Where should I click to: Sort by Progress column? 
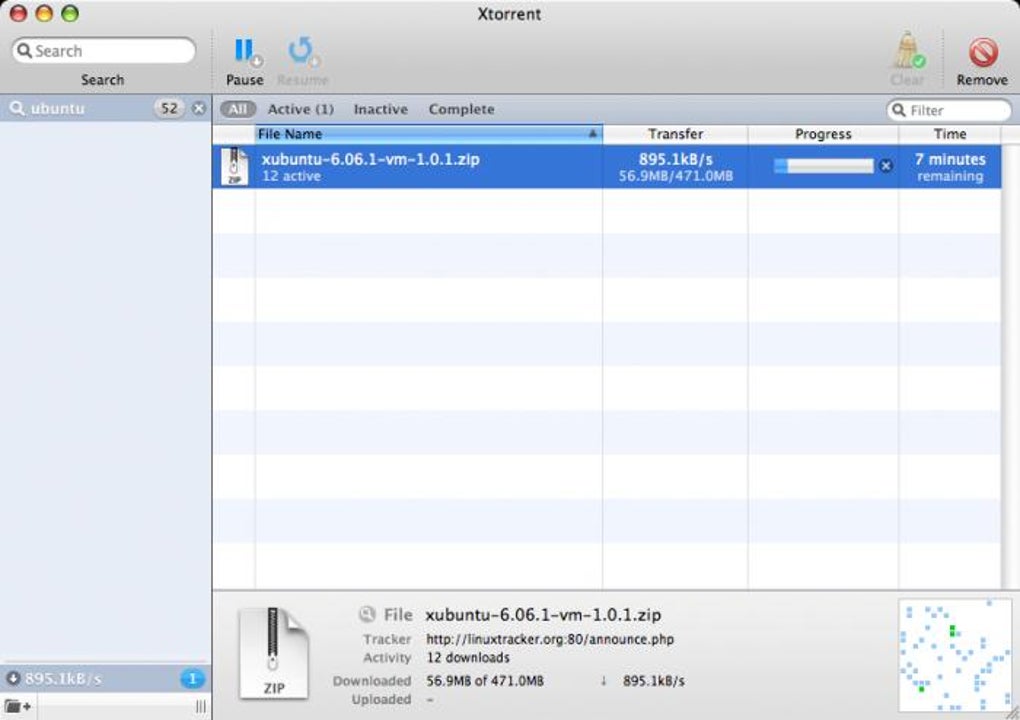tap(823, 134)
